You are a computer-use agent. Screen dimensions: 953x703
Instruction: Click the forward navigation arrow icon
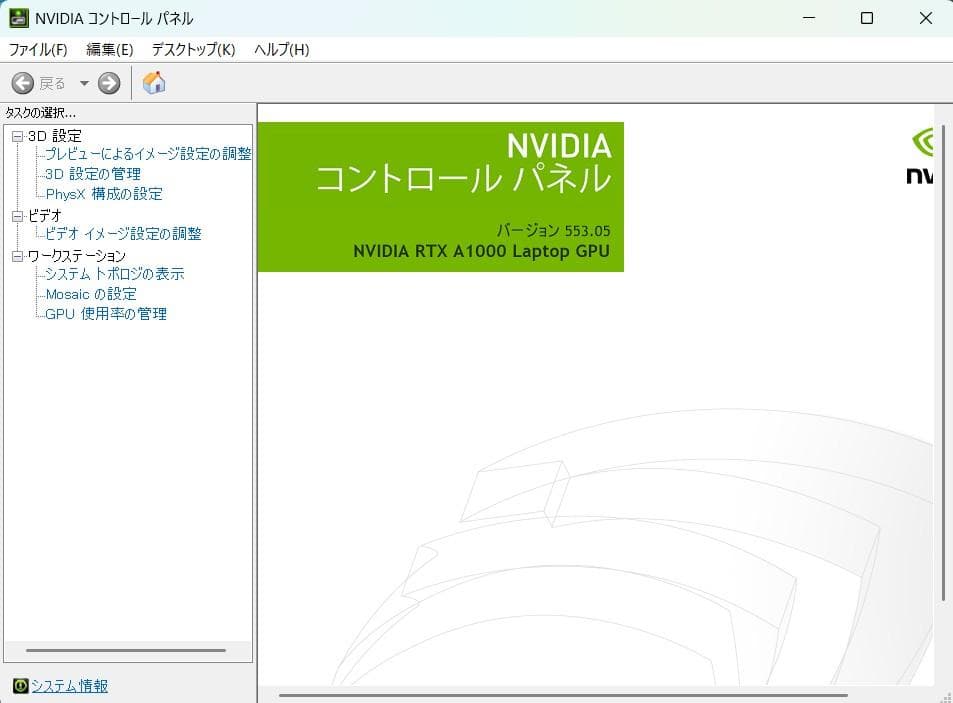pos(108,83)
